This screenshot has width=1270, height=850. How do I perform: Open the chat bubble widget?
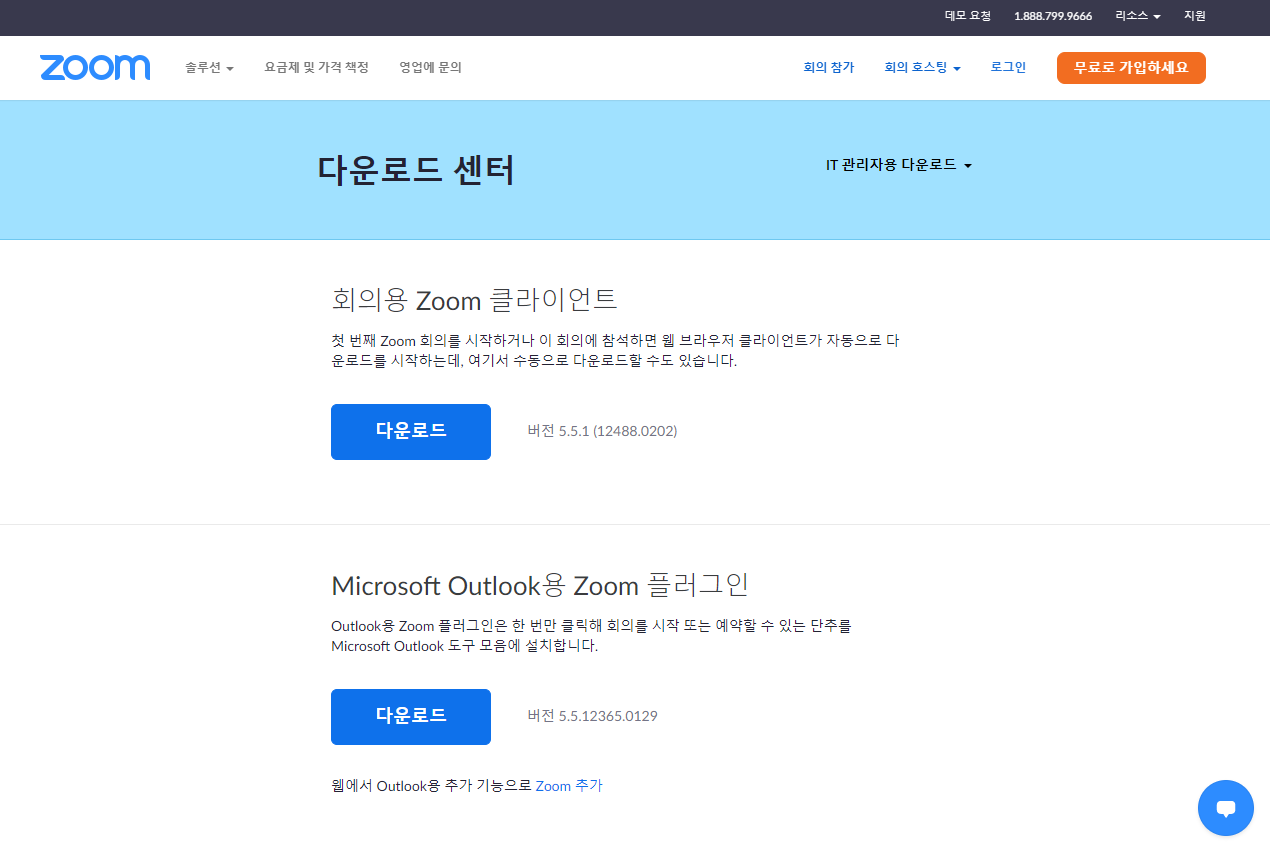[1226, 808]
